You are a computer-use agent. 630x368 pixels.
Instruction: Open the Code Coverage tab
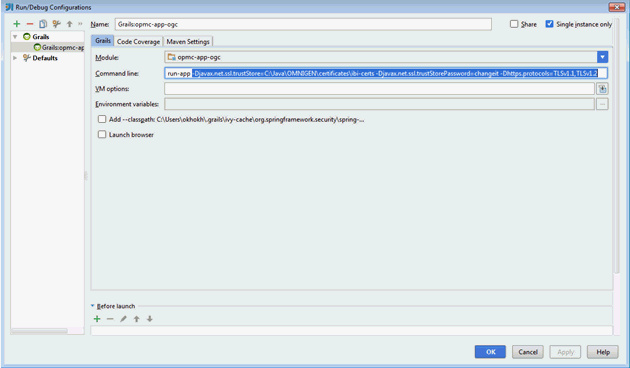(x=138, y=41)
